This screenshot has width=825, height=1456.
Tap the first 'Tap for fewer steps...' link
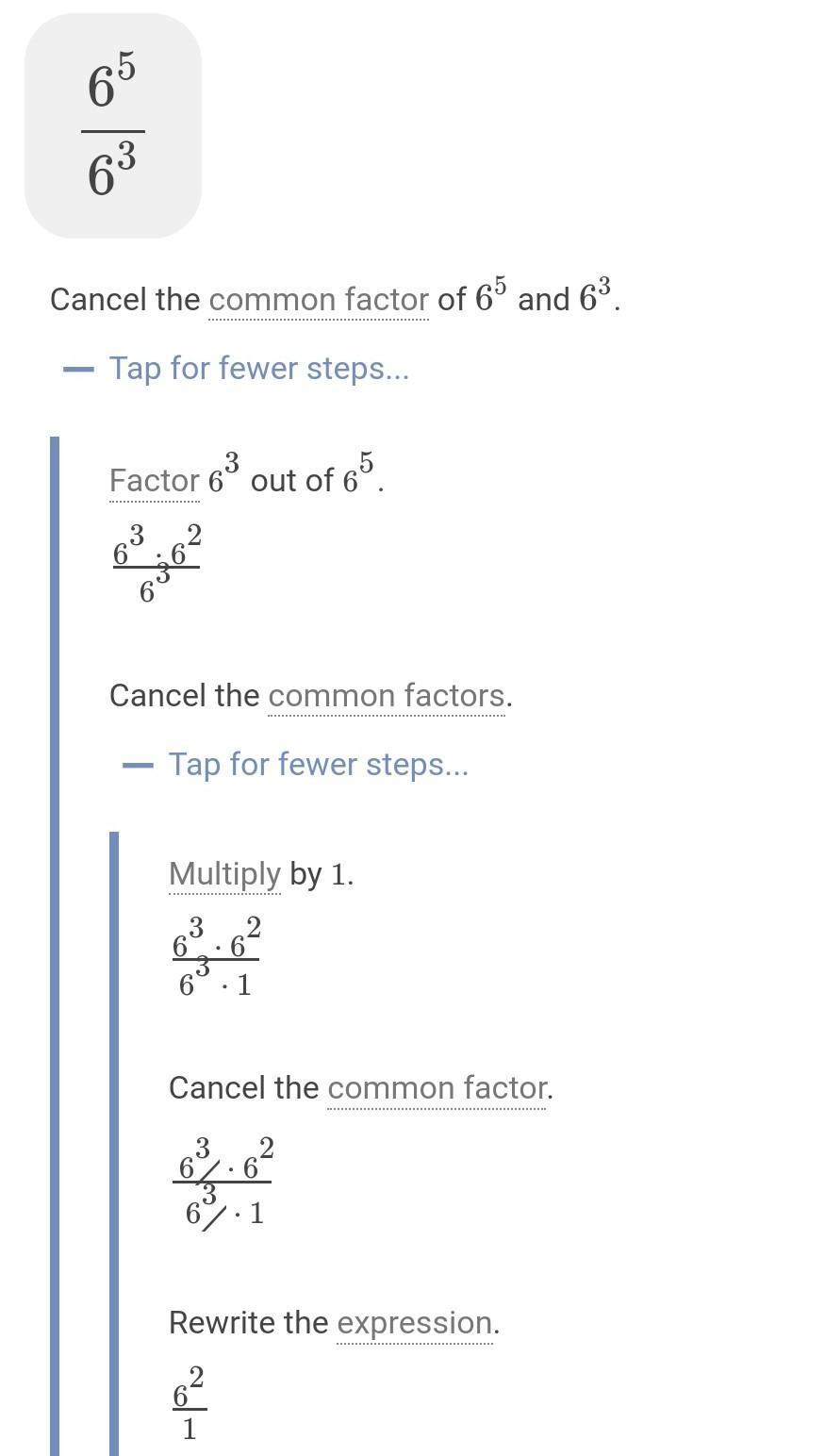tap(259, 368)
